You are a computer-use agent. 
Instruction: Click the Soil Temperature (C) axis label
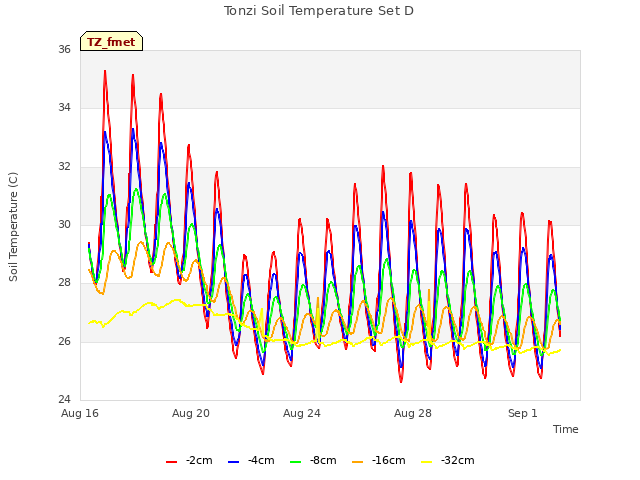[x=13, y=227]
